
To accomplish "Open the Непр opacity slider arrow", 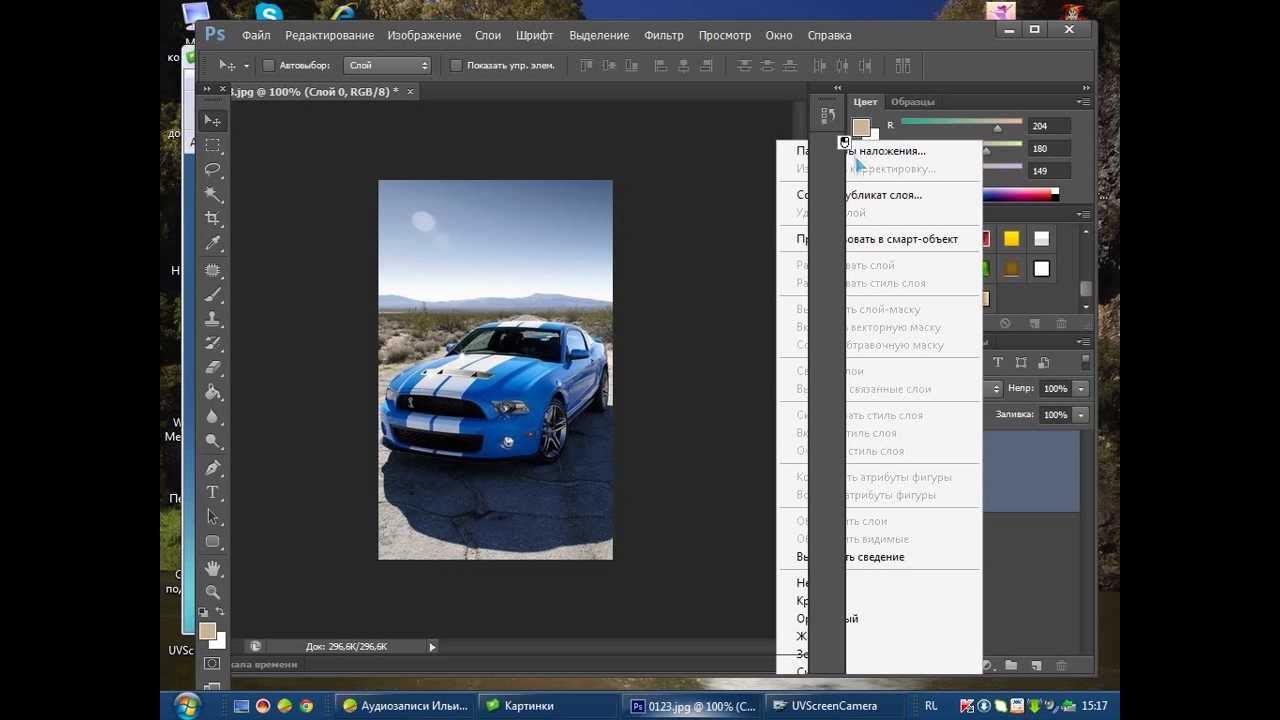I will 1081,388.
